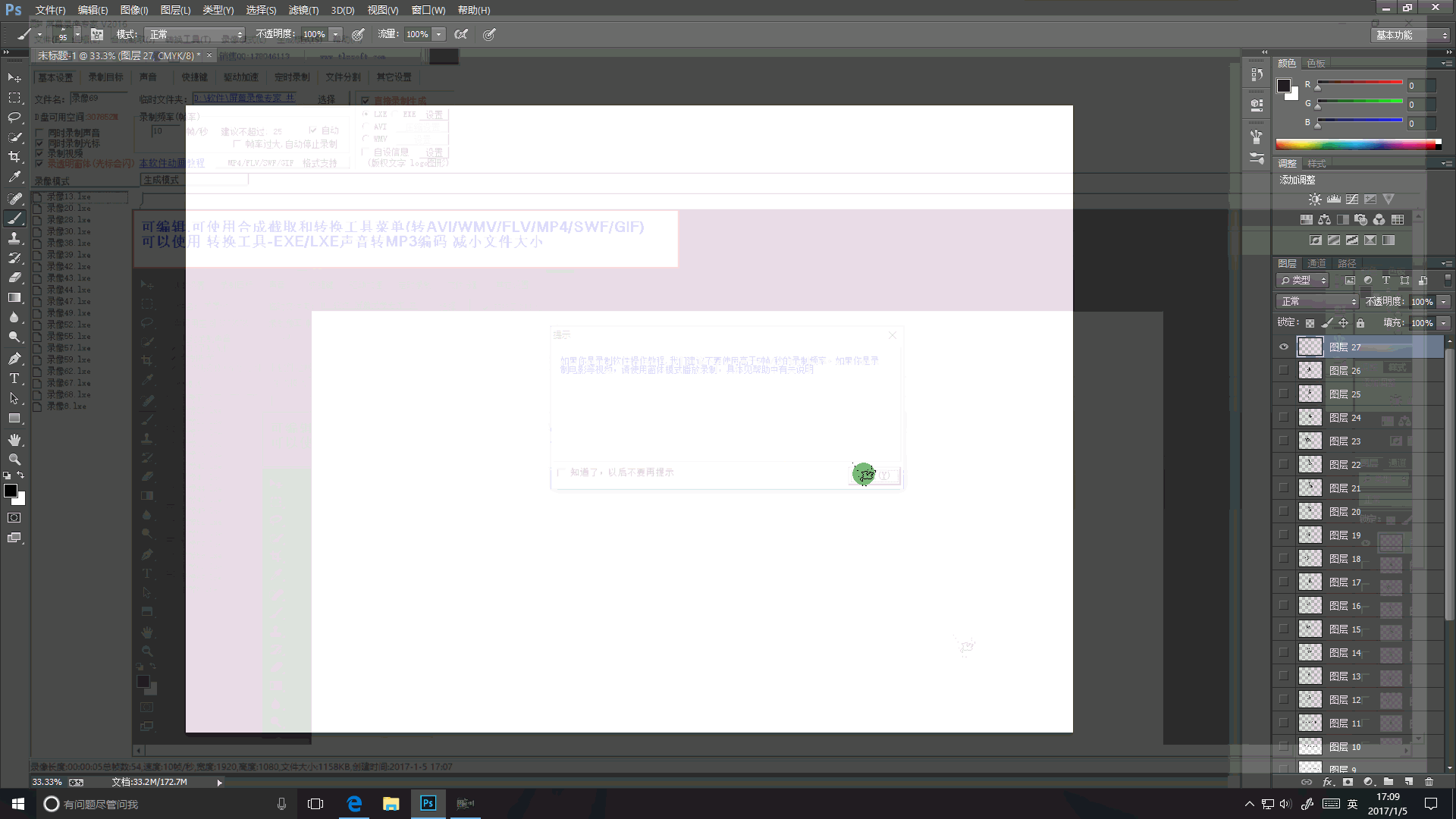Viewport: 1456px width, 819px height.
Task: Select the History Brush tool
Action: point(14,258)
